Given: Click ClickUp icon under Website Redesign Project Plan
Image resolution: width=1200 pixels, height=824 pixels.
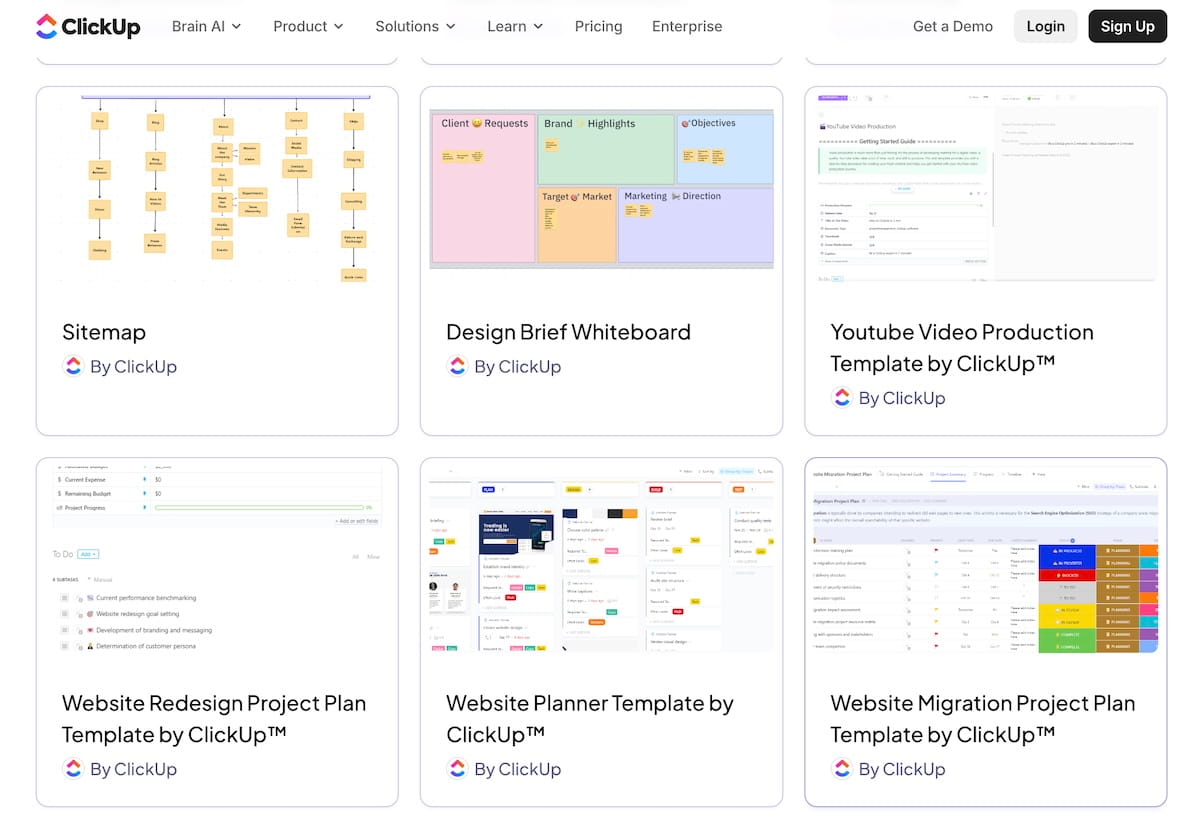Looking at the screenshot, I should [73, 769].
